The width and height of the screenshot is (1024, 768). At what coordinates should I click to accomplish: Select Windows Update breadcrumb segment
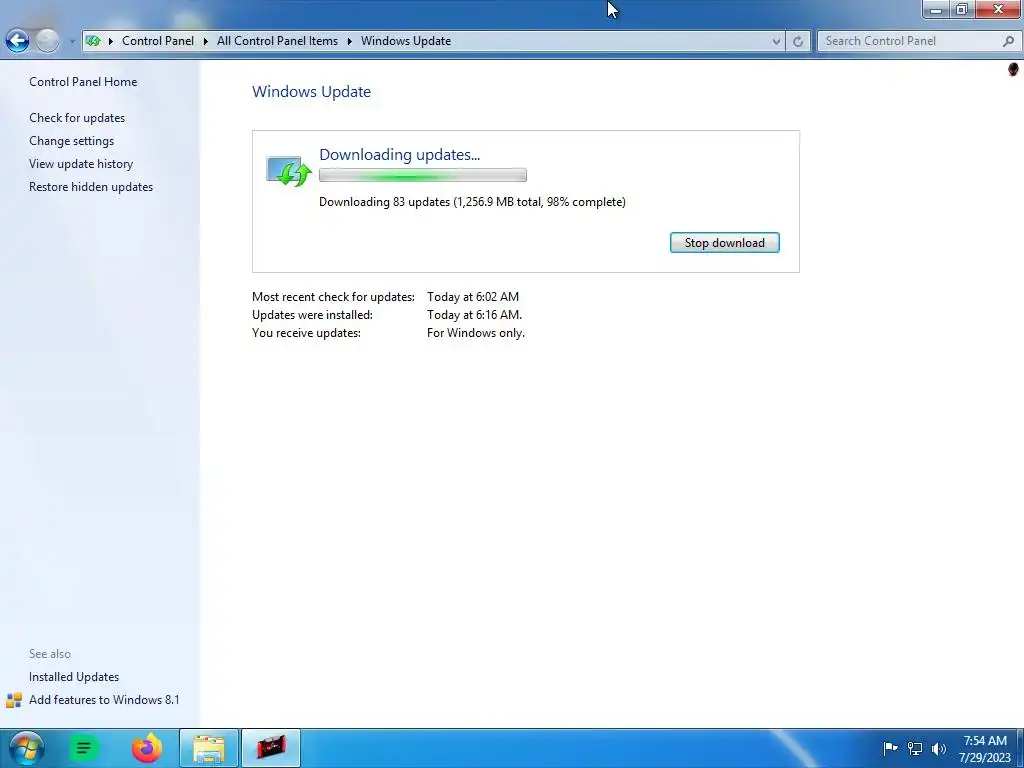(406, 40)
